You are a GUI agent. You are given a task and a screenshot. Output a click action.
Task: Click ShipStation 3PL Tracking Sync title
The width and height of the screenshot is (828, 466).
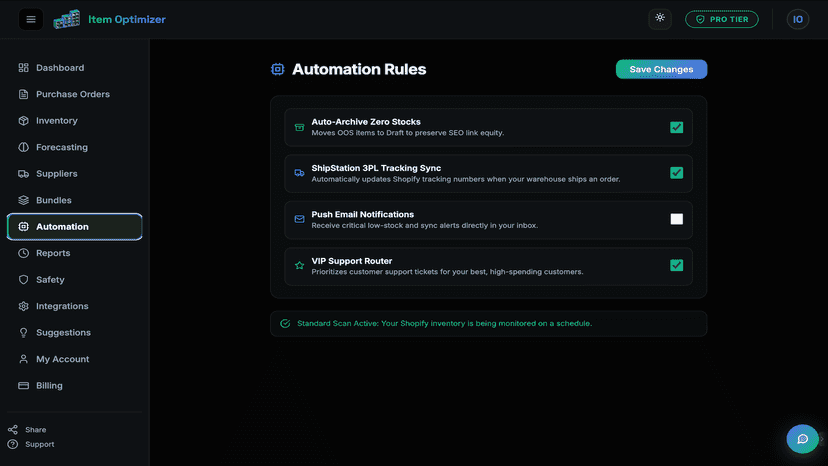(x=376, y=168)
